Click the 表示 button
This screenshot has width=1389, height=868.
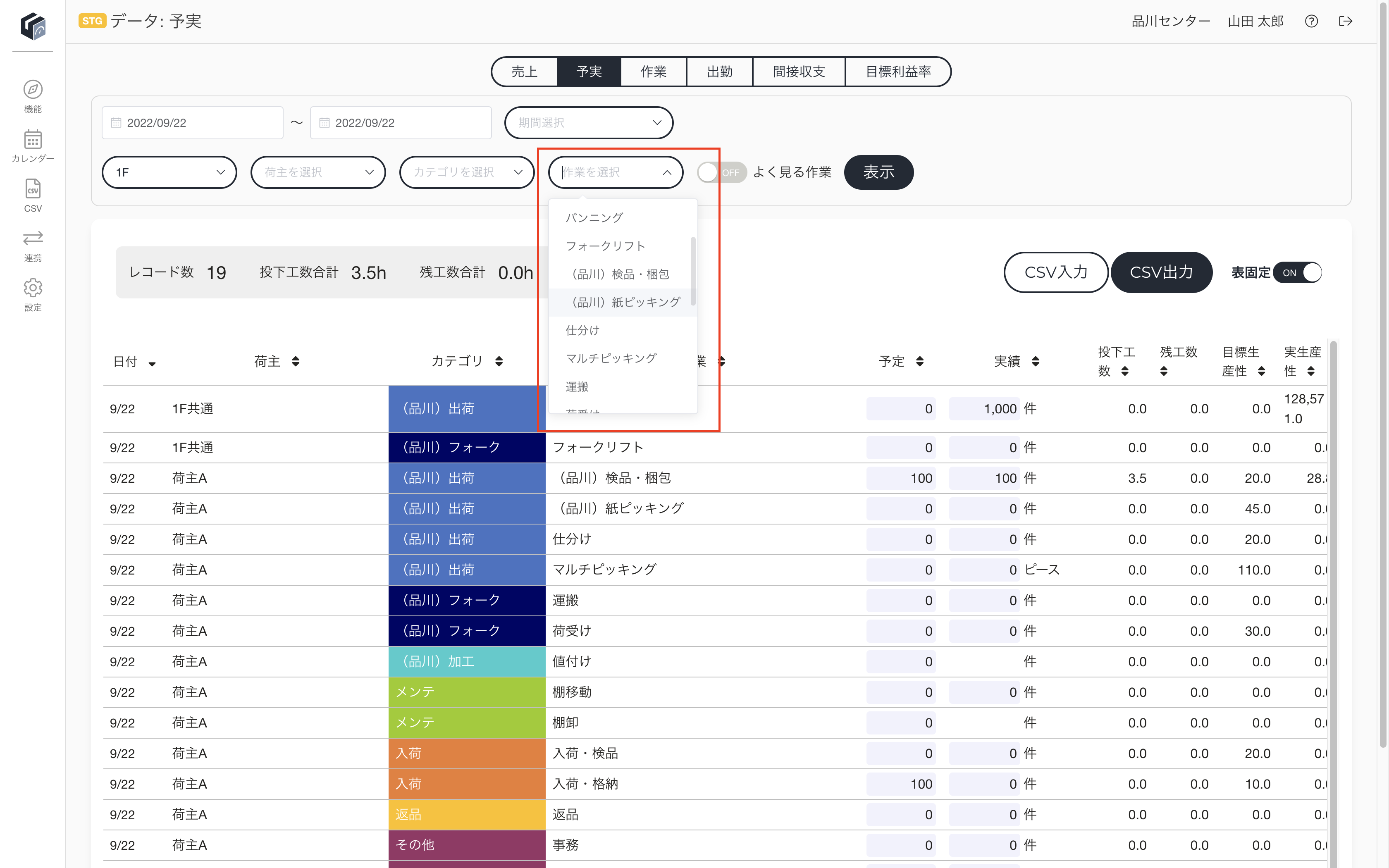tap(879, 172)
